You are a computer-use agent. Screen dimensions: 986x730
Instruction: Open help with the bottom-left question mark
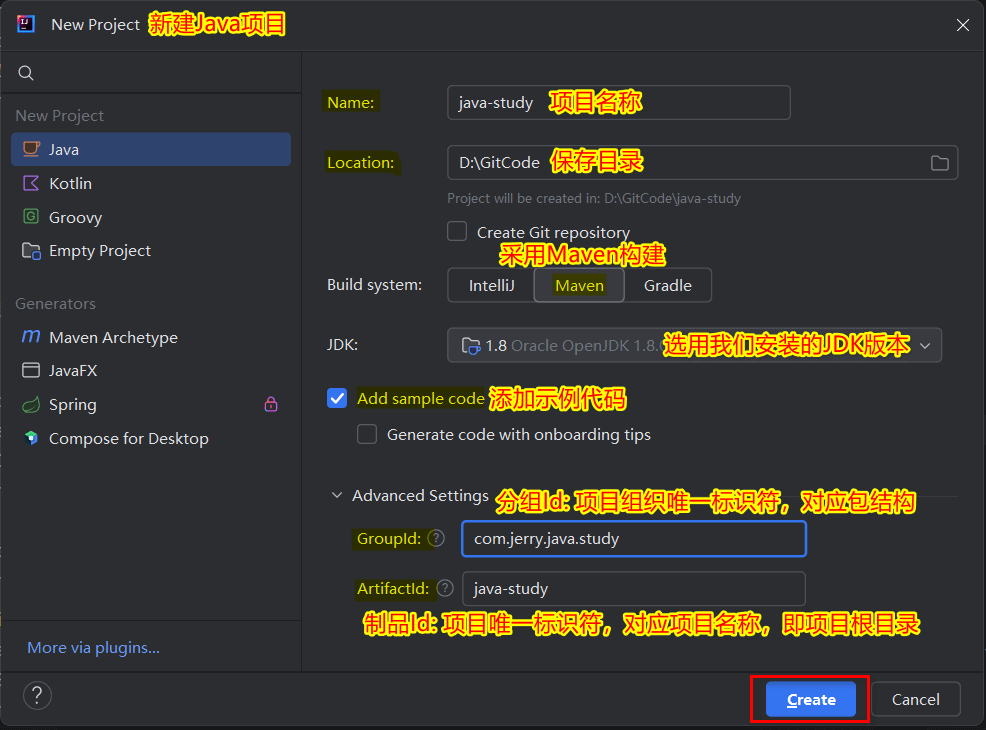(37, 696)
